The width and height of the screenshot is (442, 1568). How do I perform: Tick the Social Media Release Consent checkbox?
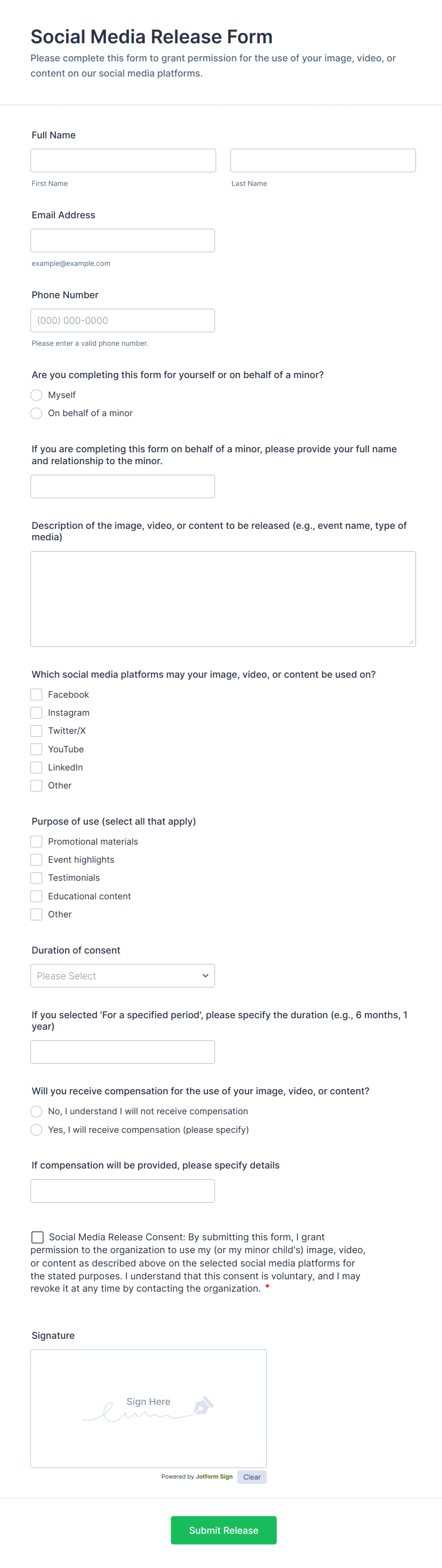[38, 1237]
